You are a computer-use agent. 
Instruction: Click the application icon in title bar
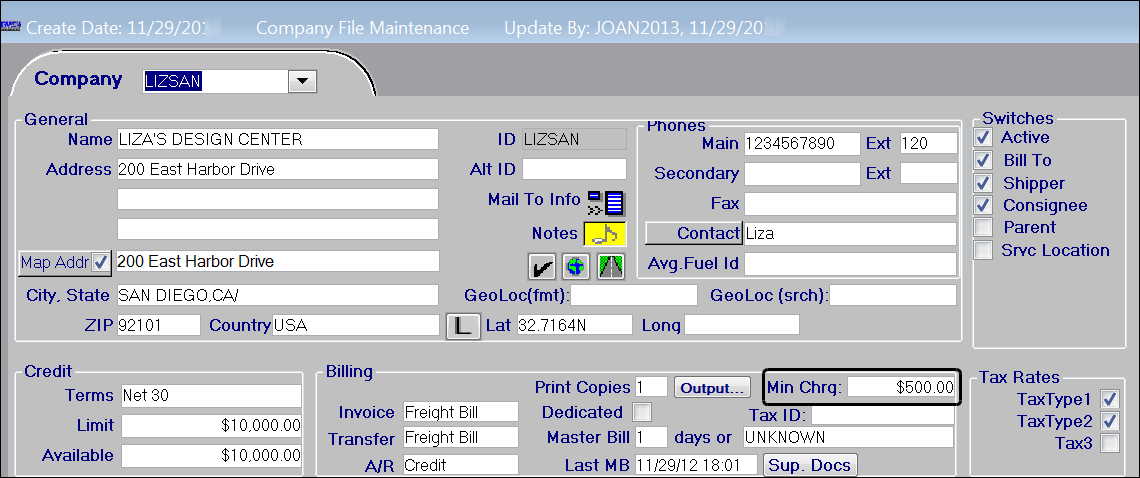pos(10,26)
